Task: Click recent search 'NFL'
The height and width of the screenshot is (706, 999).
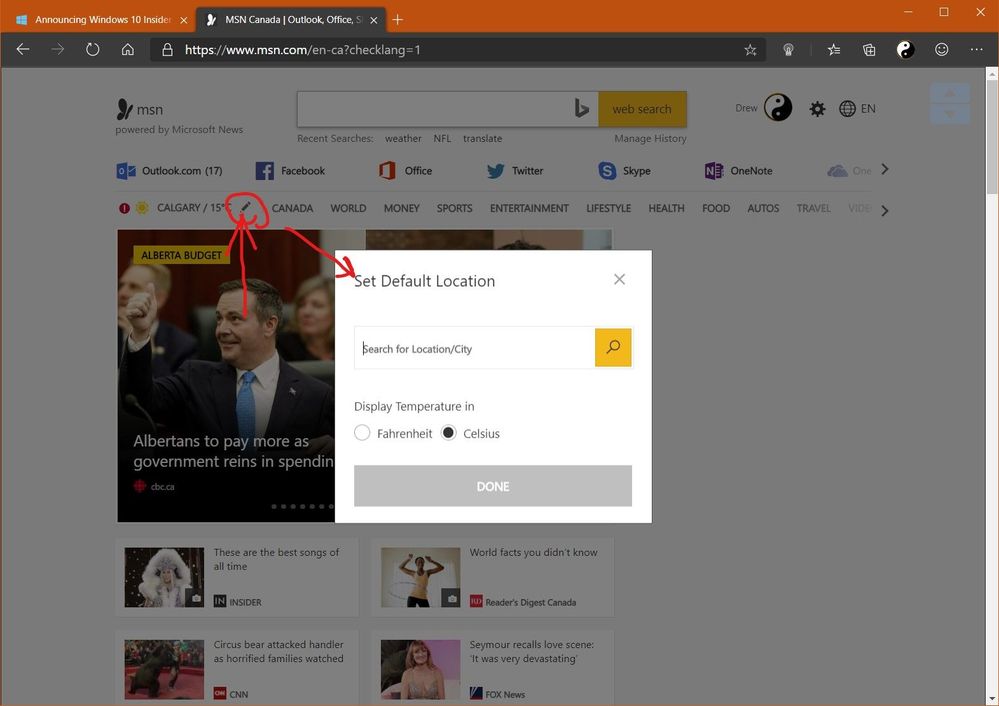Action: tap(442, 138)
